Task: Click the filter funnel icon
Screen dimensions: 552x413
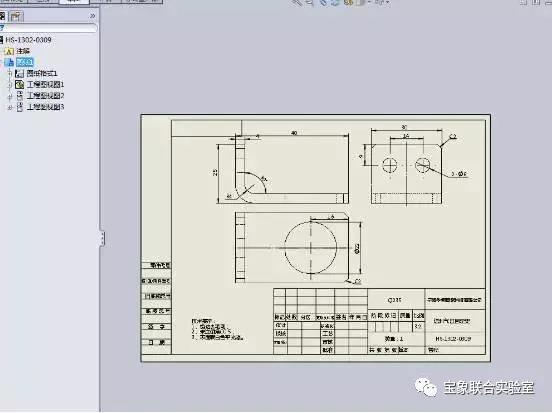Action: click(2, 28)
